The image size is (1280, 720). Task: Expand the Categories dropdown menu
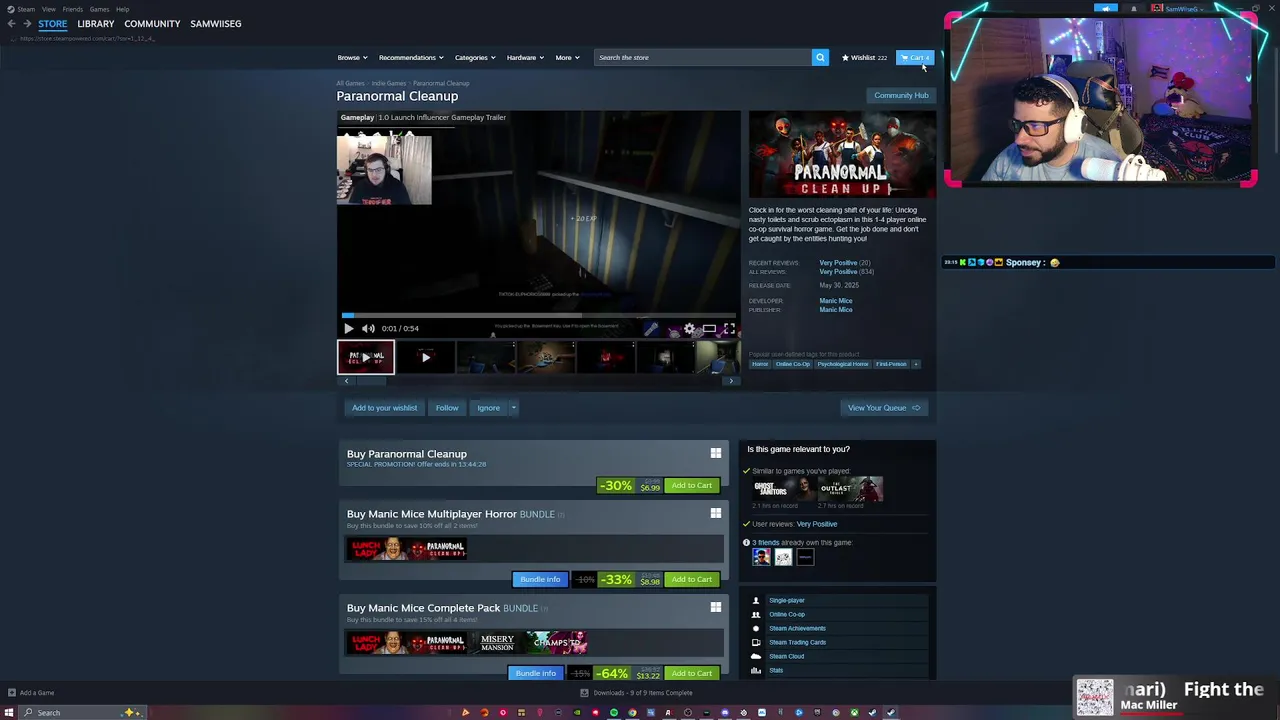(475, 57)
